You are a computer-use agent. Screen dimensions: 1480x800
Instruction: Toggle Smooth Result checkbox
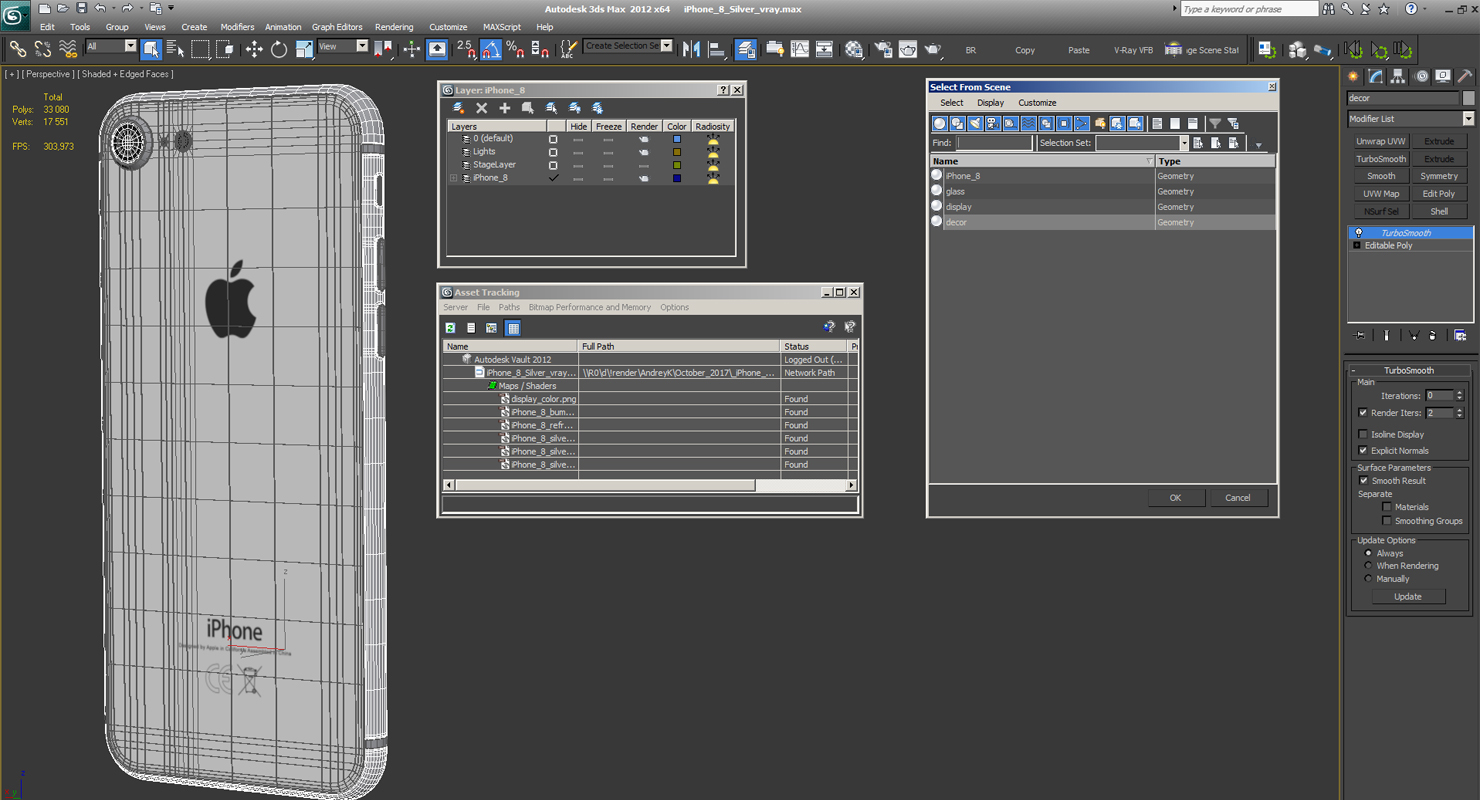(1363, 480)
